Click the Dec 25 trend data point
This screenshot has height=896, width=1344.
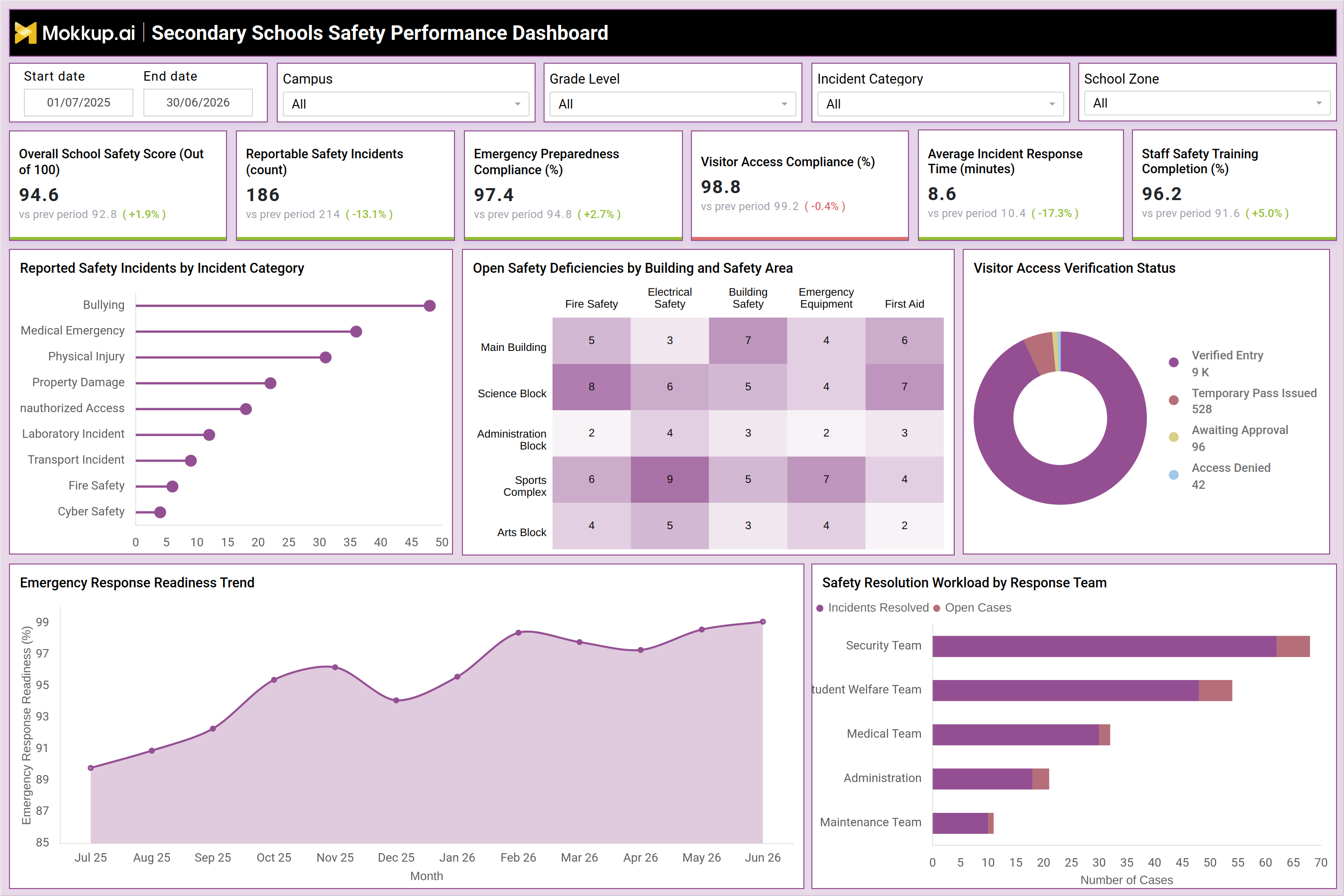396,700
